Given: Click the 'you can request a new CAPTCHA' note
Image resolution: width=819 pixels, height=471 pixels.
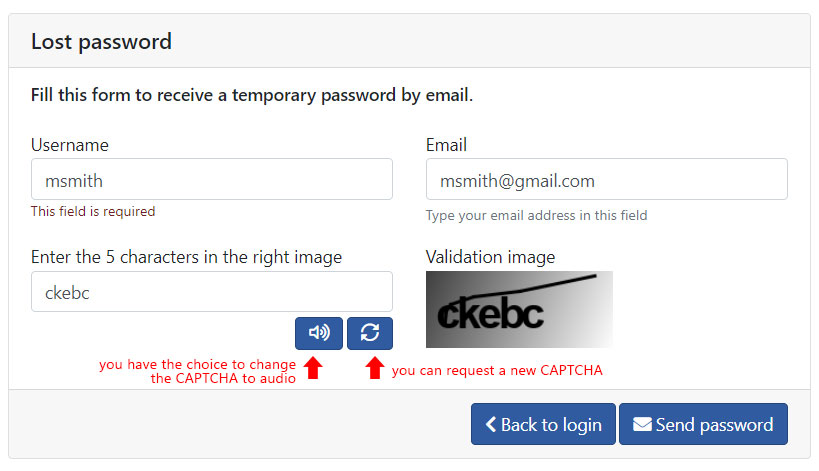Looking at the screenshot, I should [497, 370].
